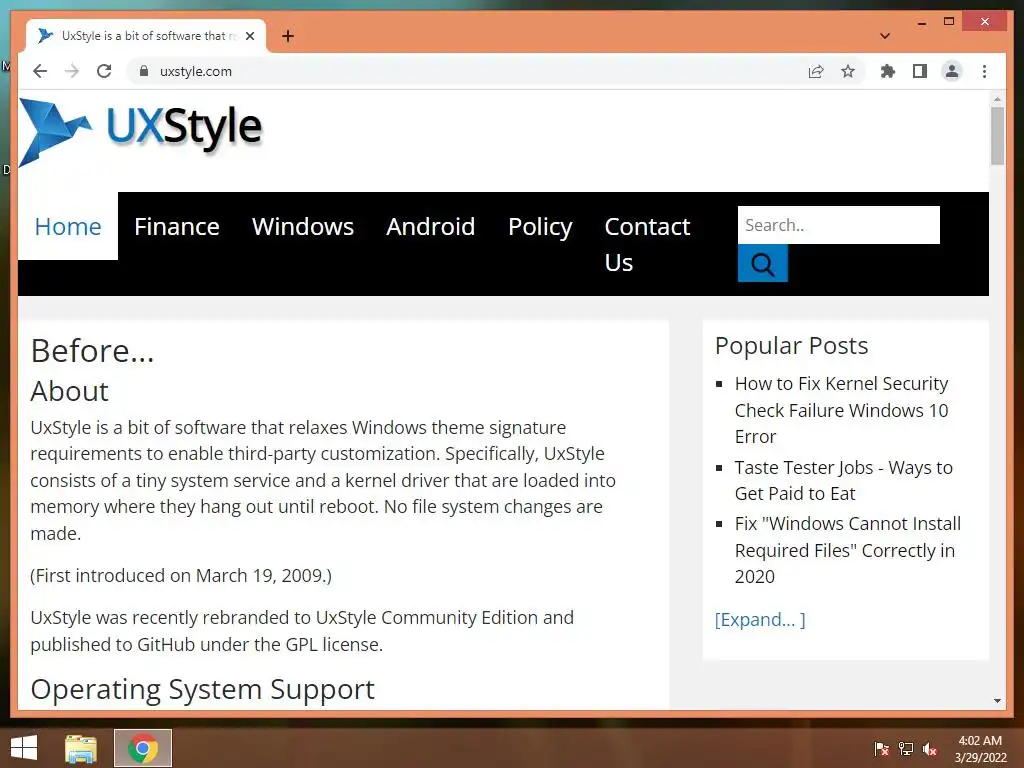The width and height of the screenshot is (1024, 768).
Task: Open the taskbar clock and date
Action: tap(980, 749)
